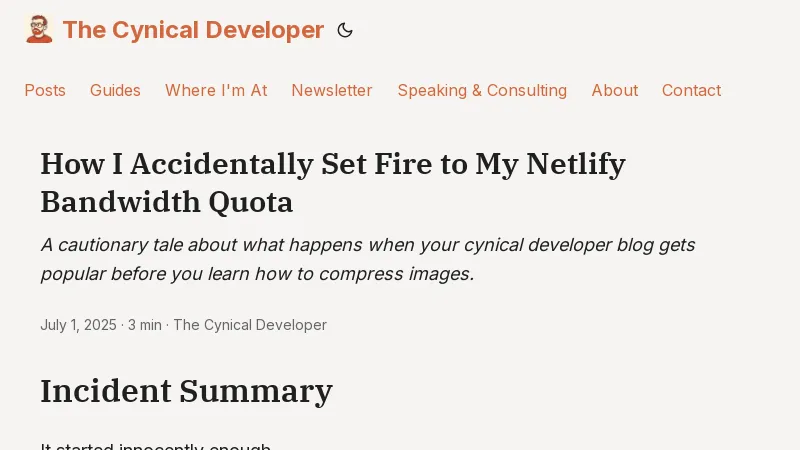
Task: Click the developer avatar logo icon
Action: click(x=39, y=30)
